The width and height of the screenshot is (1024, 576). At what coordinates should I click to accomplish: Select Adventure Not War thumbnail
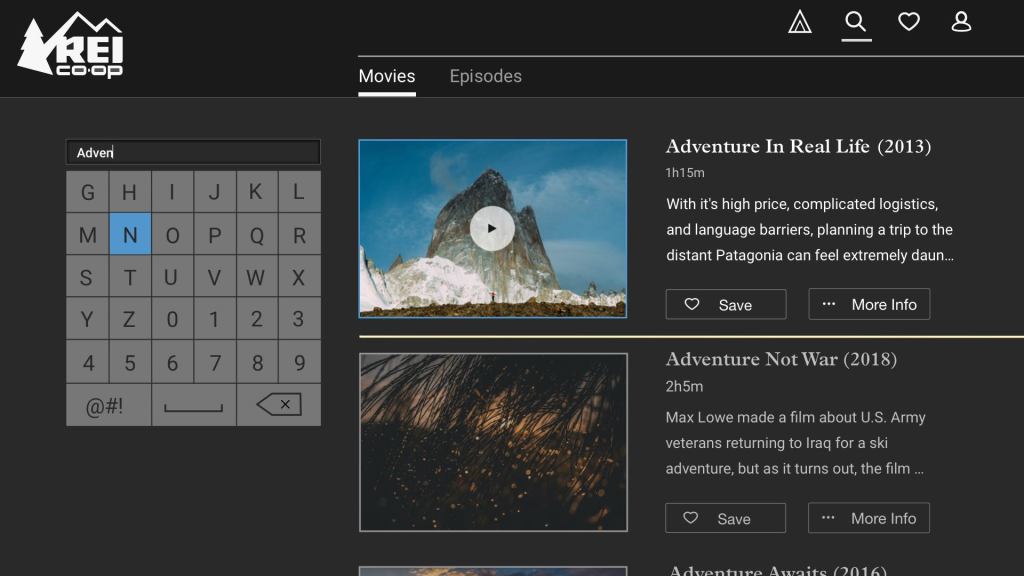coord(493,442)
